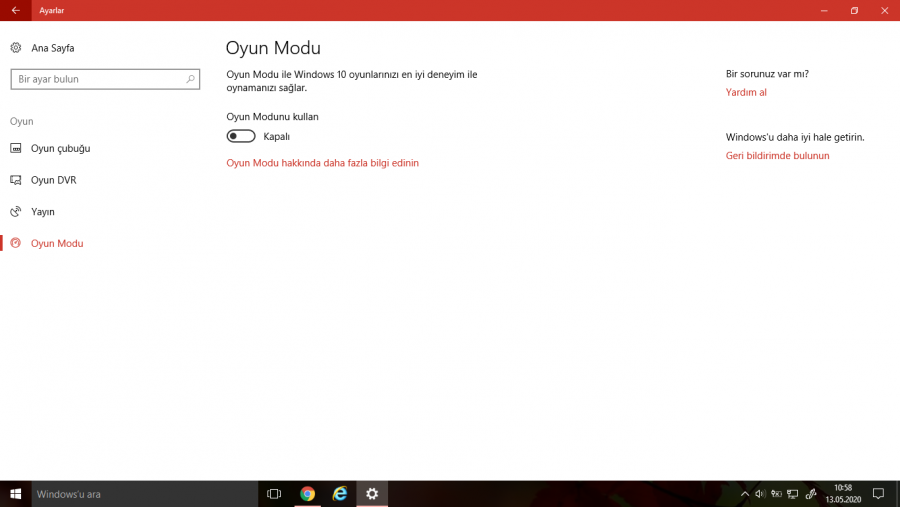Click the Windows'u ara taskbar search box
The height and width of the screenshot is (507, 900).
coord(140,494)
